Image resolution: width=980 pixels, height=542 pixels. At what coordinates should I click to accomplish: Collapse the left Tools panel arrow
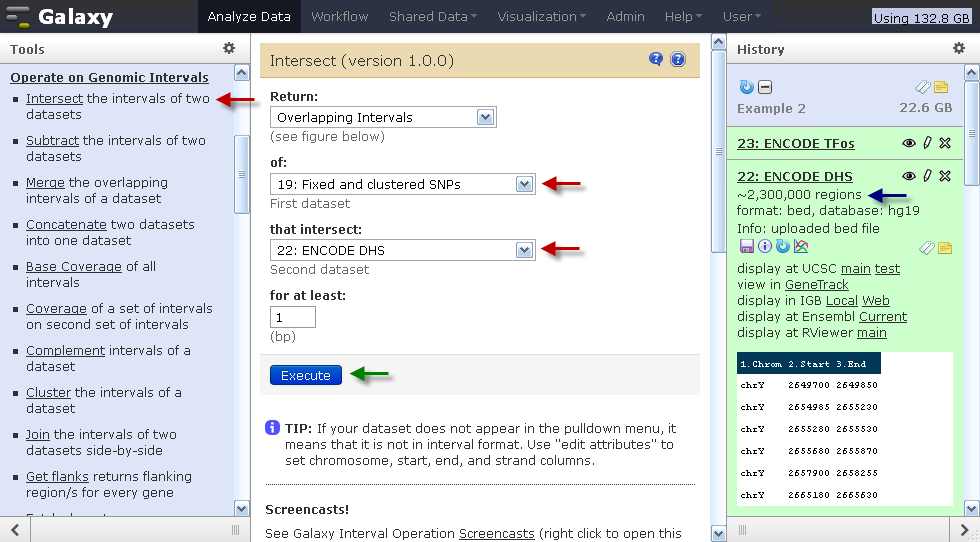[15, 530]
